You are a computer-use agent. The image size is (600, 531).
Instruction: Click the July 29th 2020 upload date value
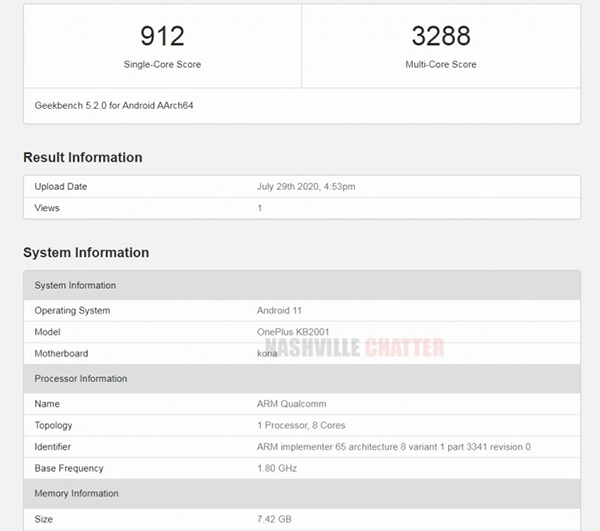306,187
